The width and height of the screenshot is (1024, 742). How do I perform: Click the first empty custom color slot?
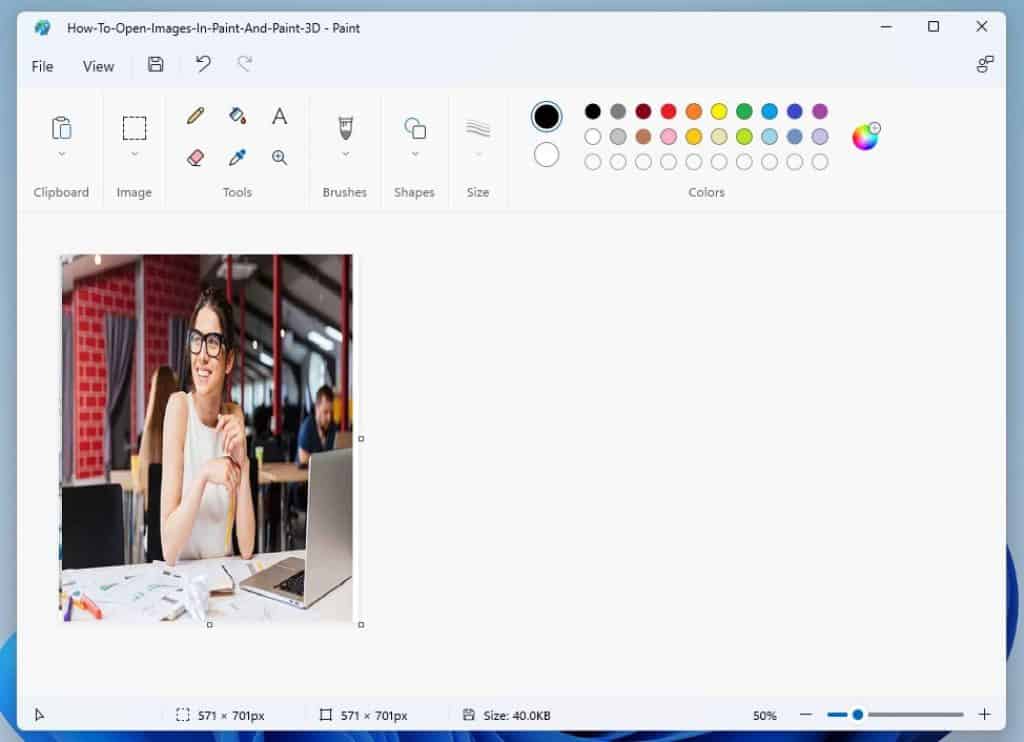pos(592,161)
